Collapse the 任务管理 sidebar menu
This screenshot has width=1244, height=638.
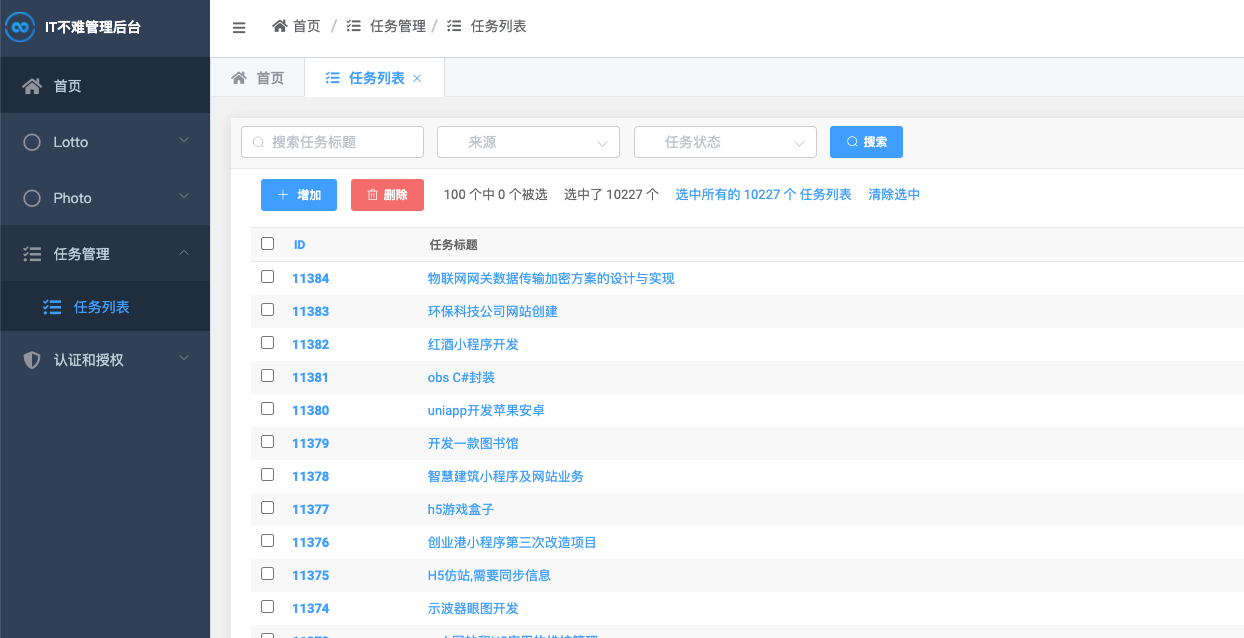coord(105,254)
